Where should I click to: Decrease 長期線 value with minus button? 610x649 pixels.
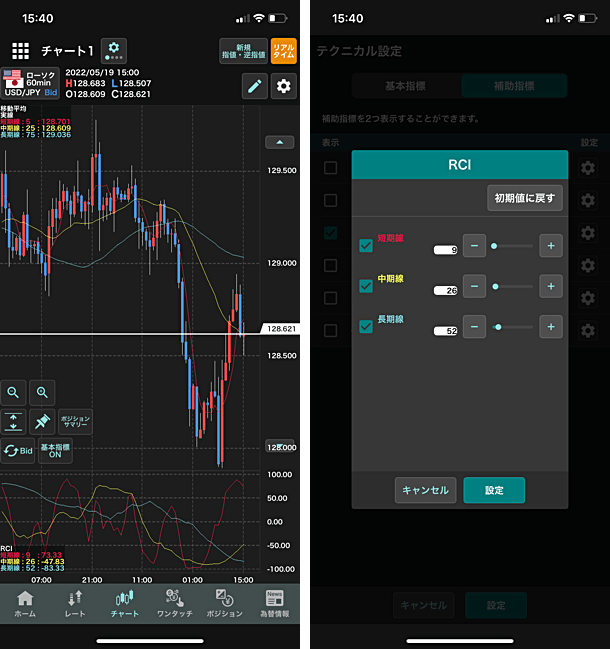474,327
